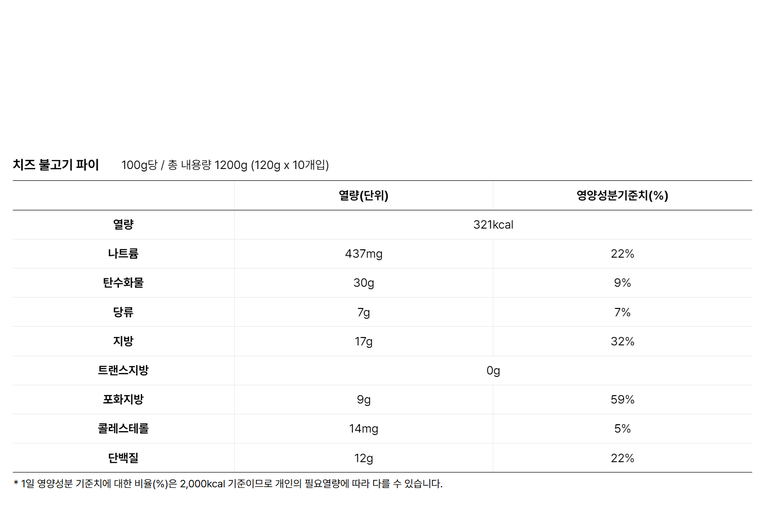Click the 단백질 row label
The image size is (768, 506).
click(x=123, y=458)
